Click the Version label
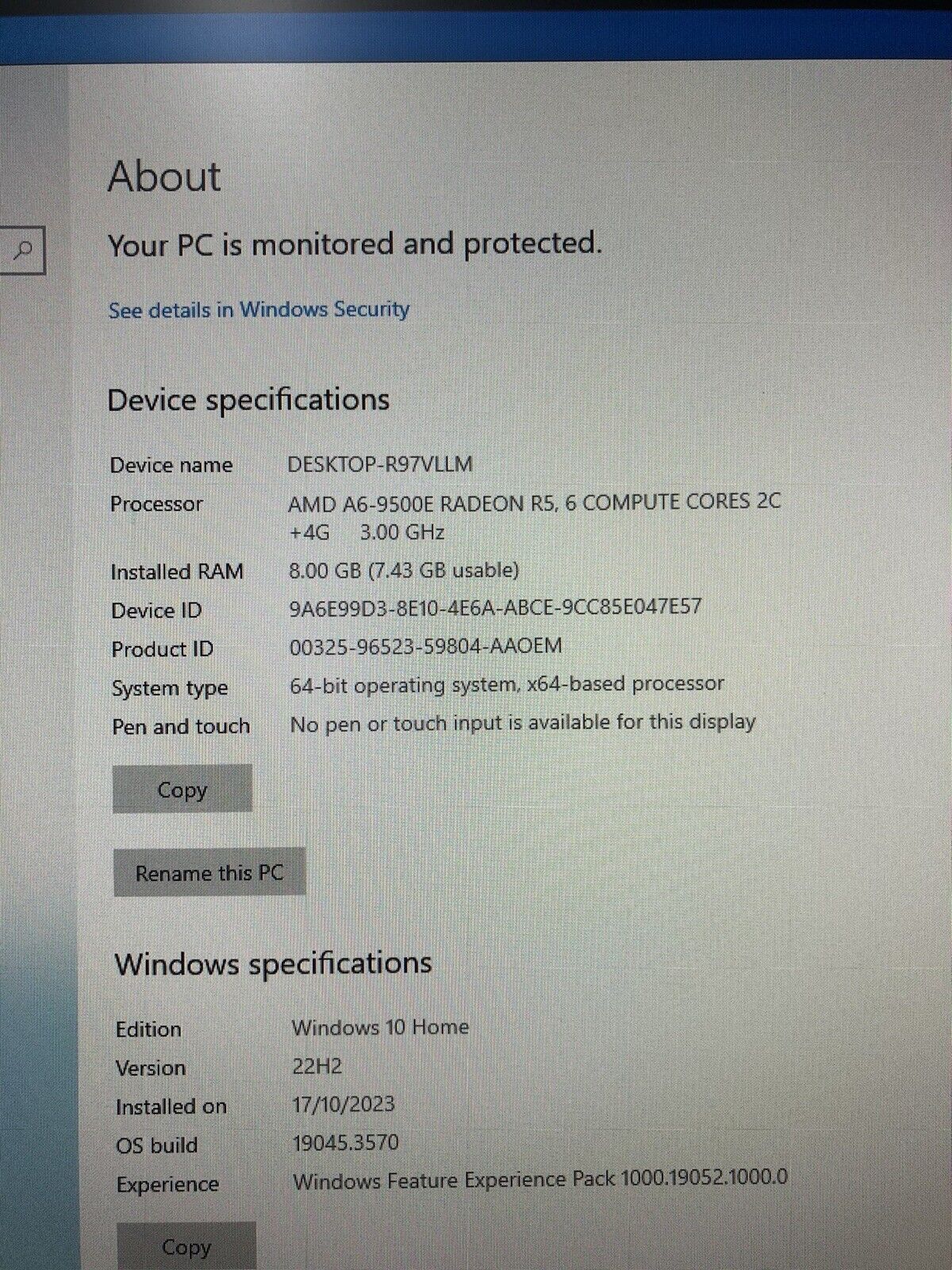Image resolution: width=952 pixels, height=1270 pixels. click(x=151, y=1068)
